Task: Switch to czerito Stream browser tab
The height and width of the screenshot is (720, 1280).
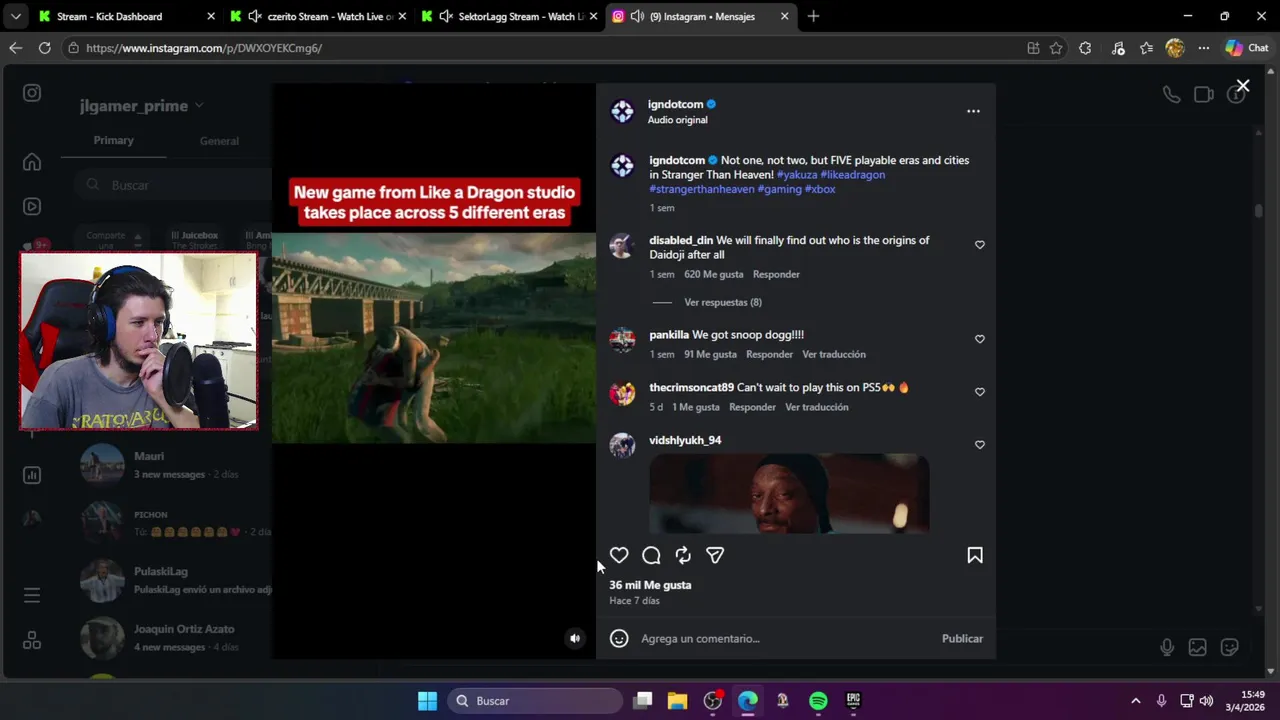Action: [x=318, y=16]
